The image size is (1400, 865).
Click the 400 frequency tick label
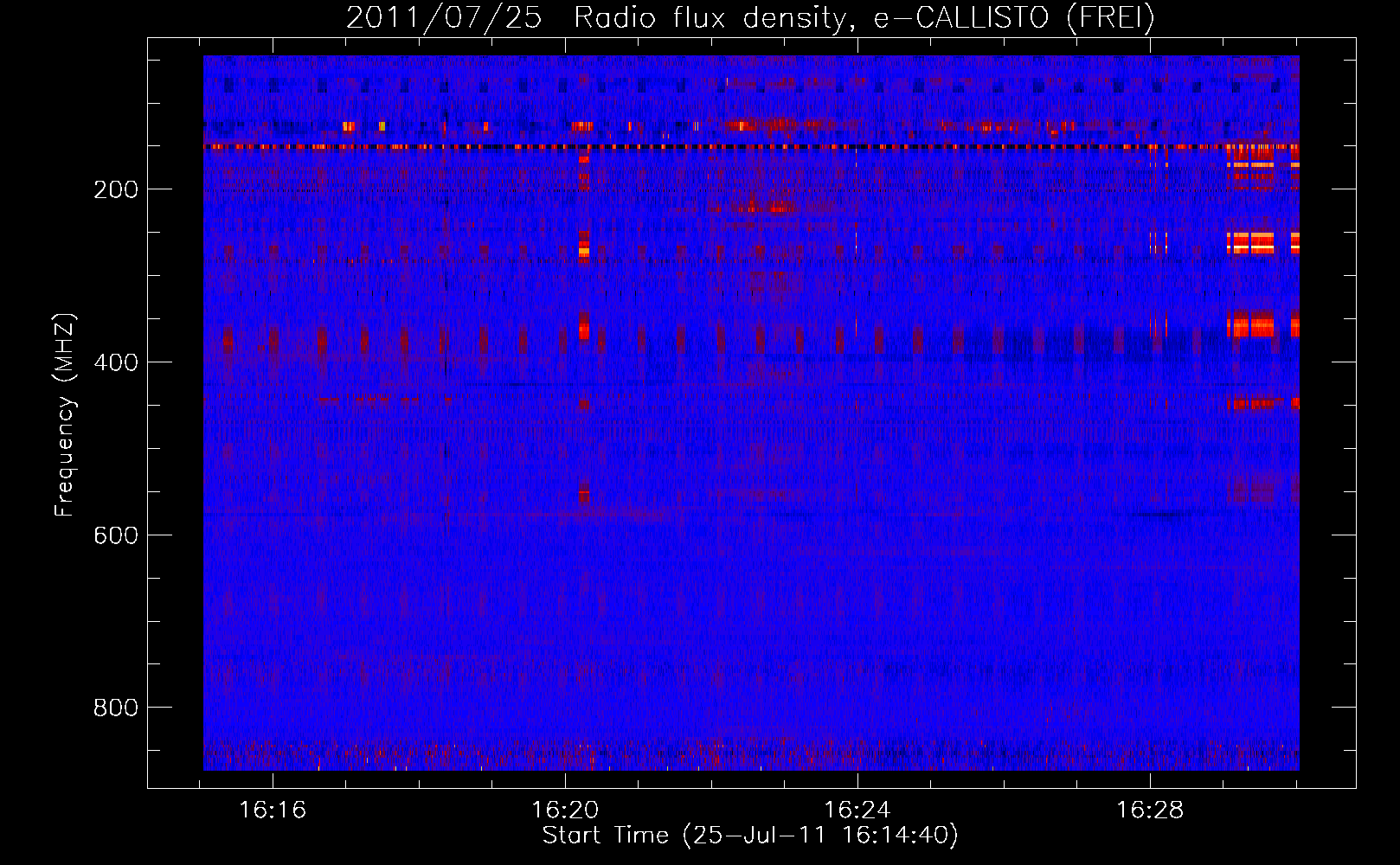point(116,362)
